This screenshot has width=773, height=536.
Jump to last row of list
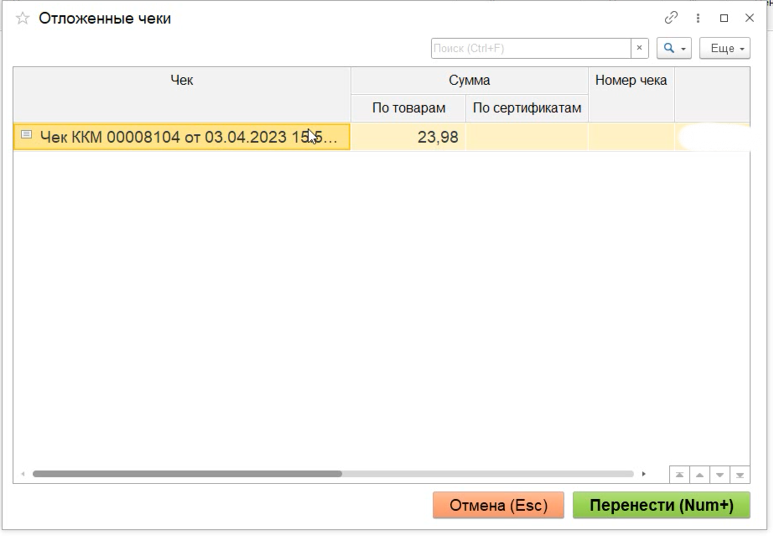[x=740, y=475]
